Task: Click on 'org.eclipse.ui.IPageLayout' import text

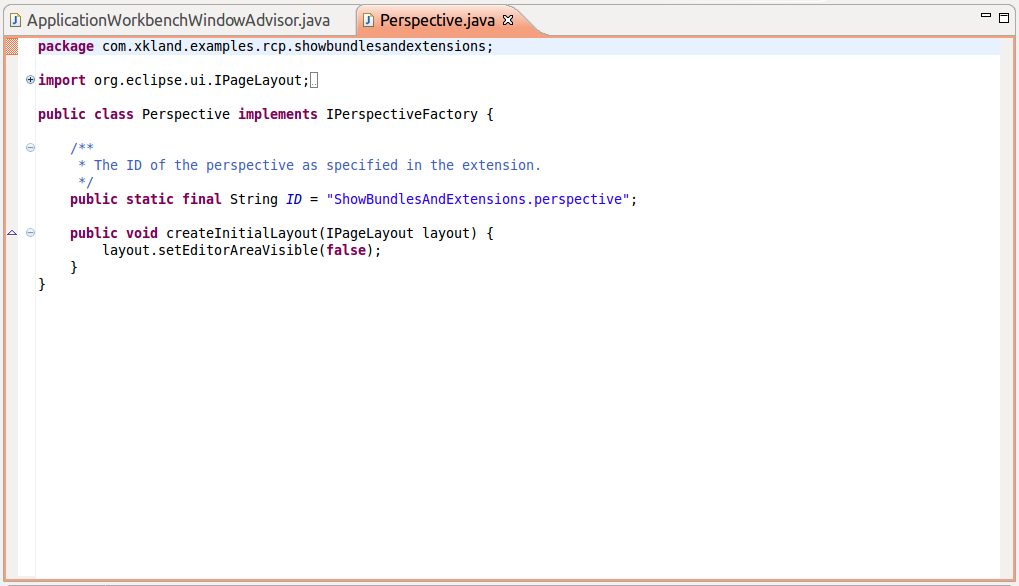Action: [x=198, y=81]
